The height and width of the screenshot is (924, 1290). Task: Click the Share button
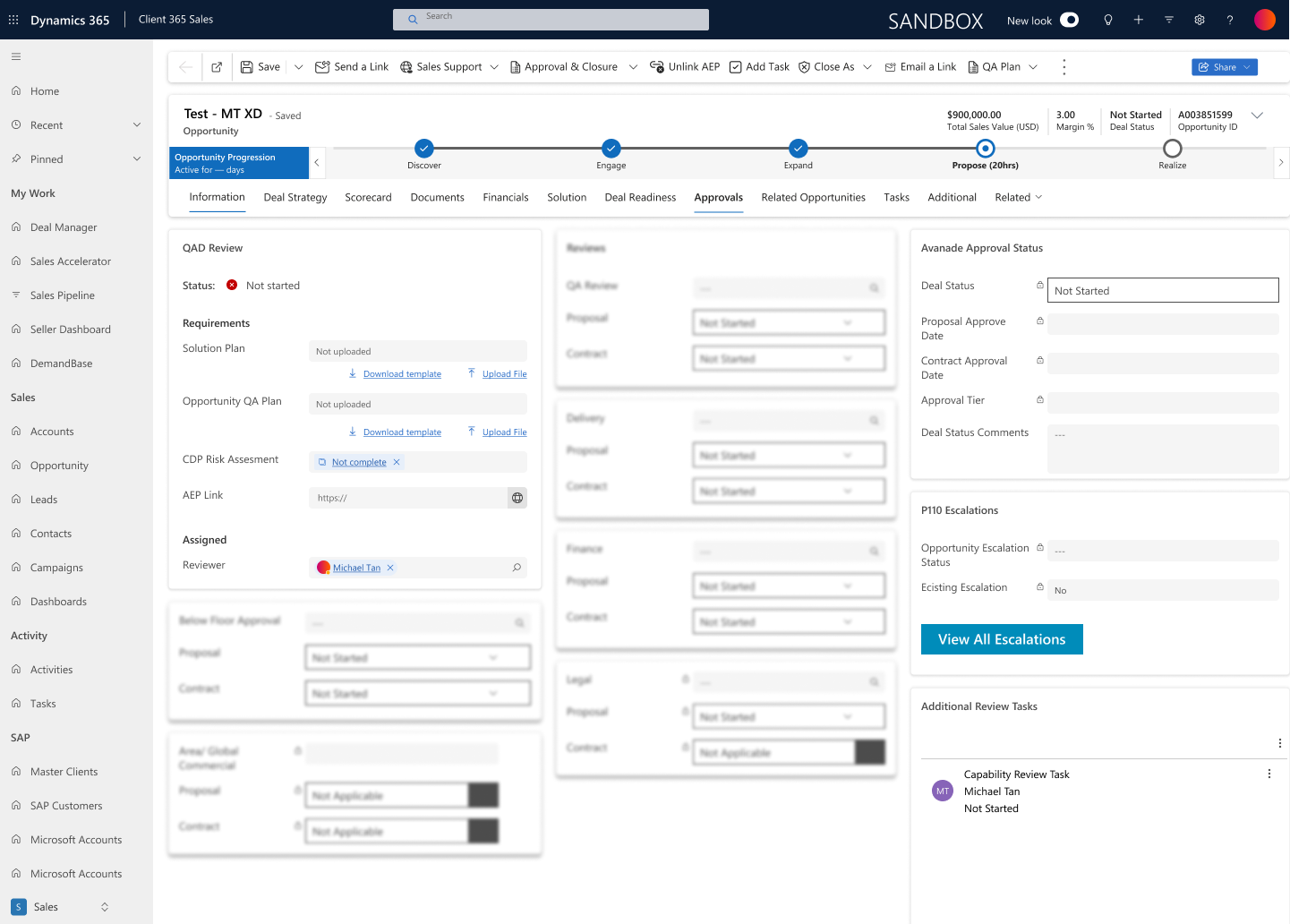tap(1225, 67)
